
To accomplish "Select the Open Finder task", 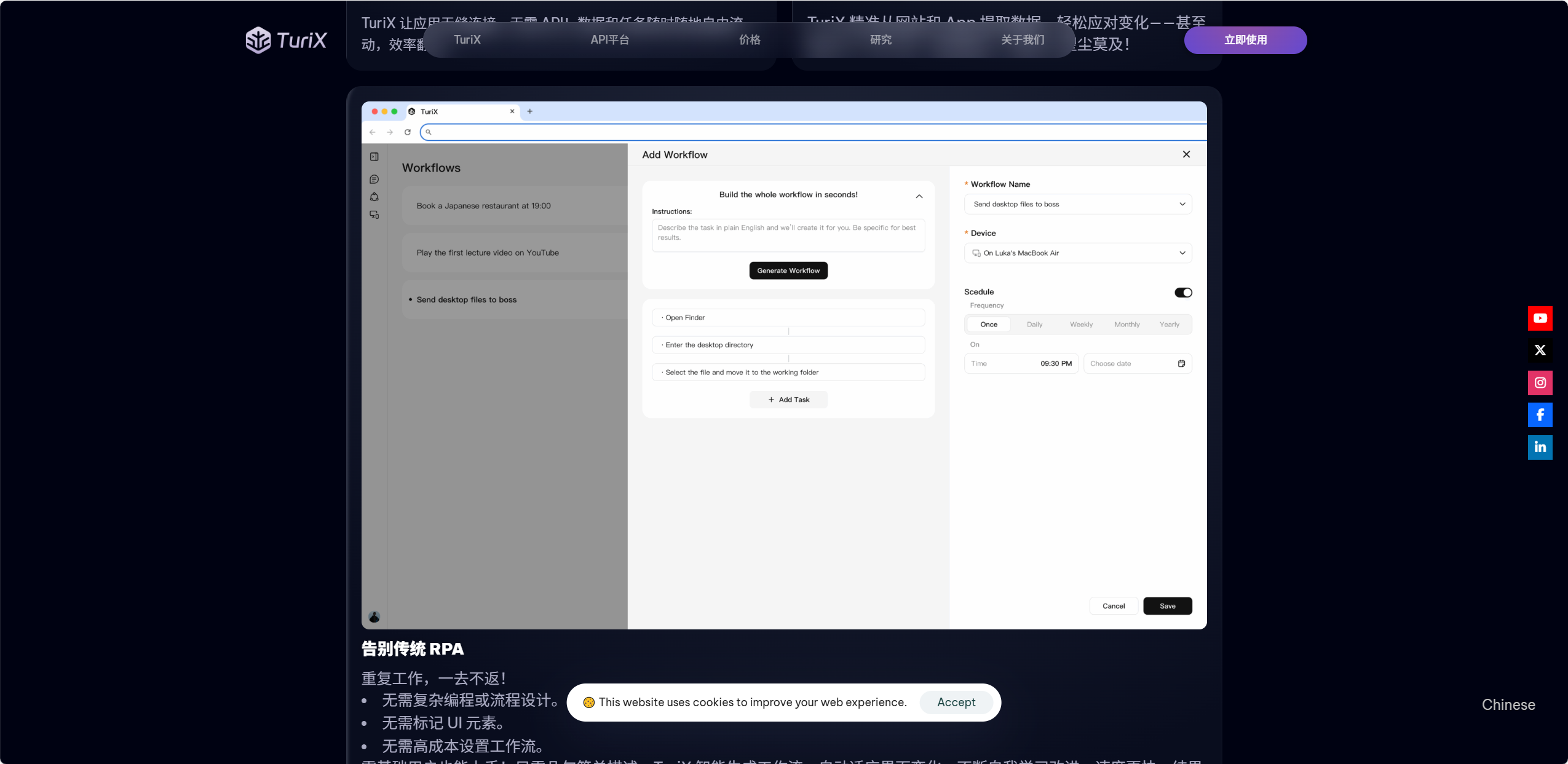I will coord(788,318).
